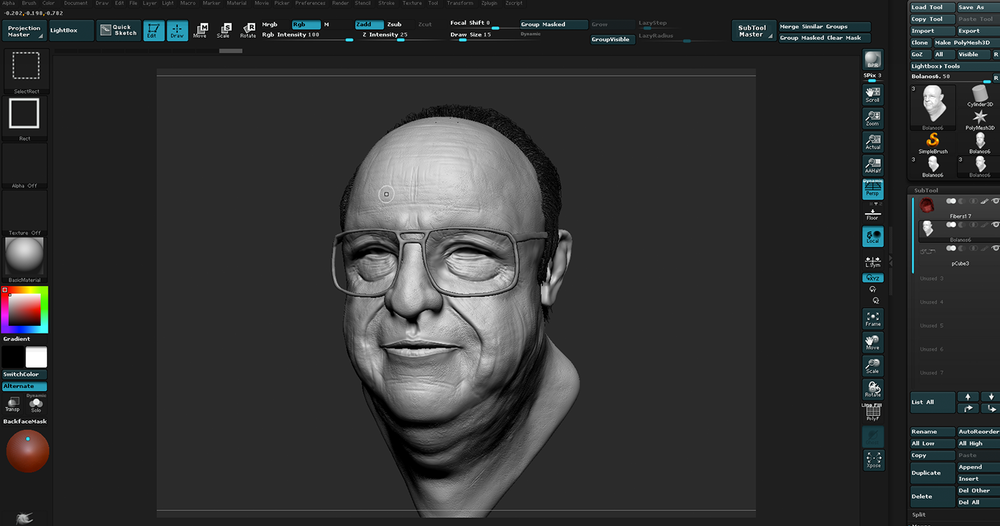Select the Bolanos6 subtool row
This screenshot has width=1000, height=526.
click(958, 230)
